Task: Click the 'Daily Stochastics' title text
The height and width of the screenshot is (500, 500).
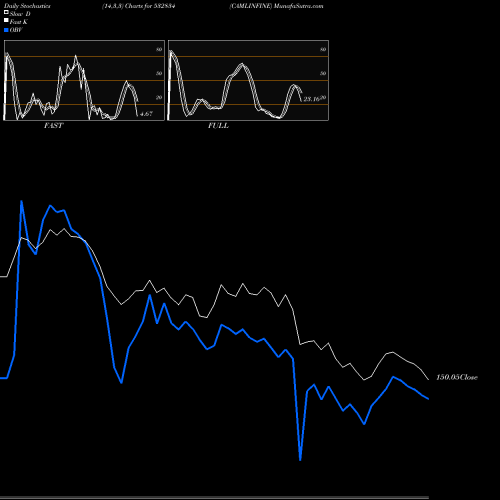Action: pos(27,6)
